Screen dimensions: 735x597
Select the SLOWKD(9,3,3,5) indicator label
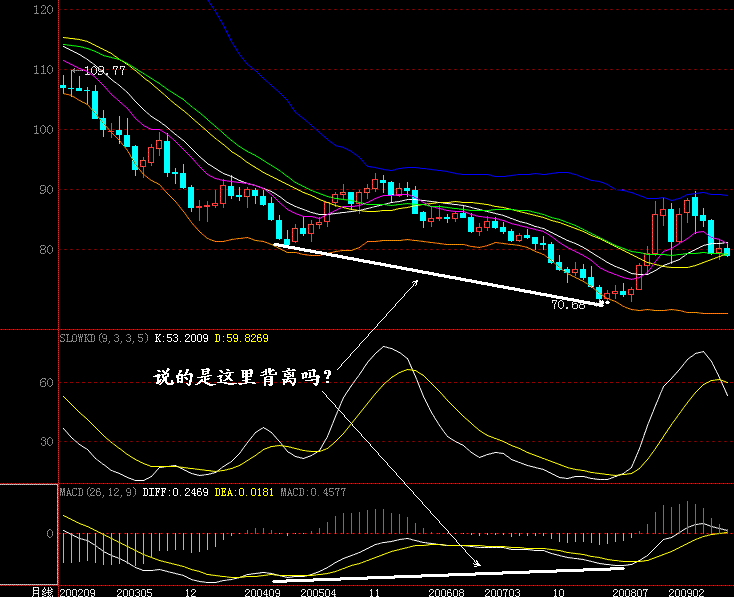click(104, 338)
